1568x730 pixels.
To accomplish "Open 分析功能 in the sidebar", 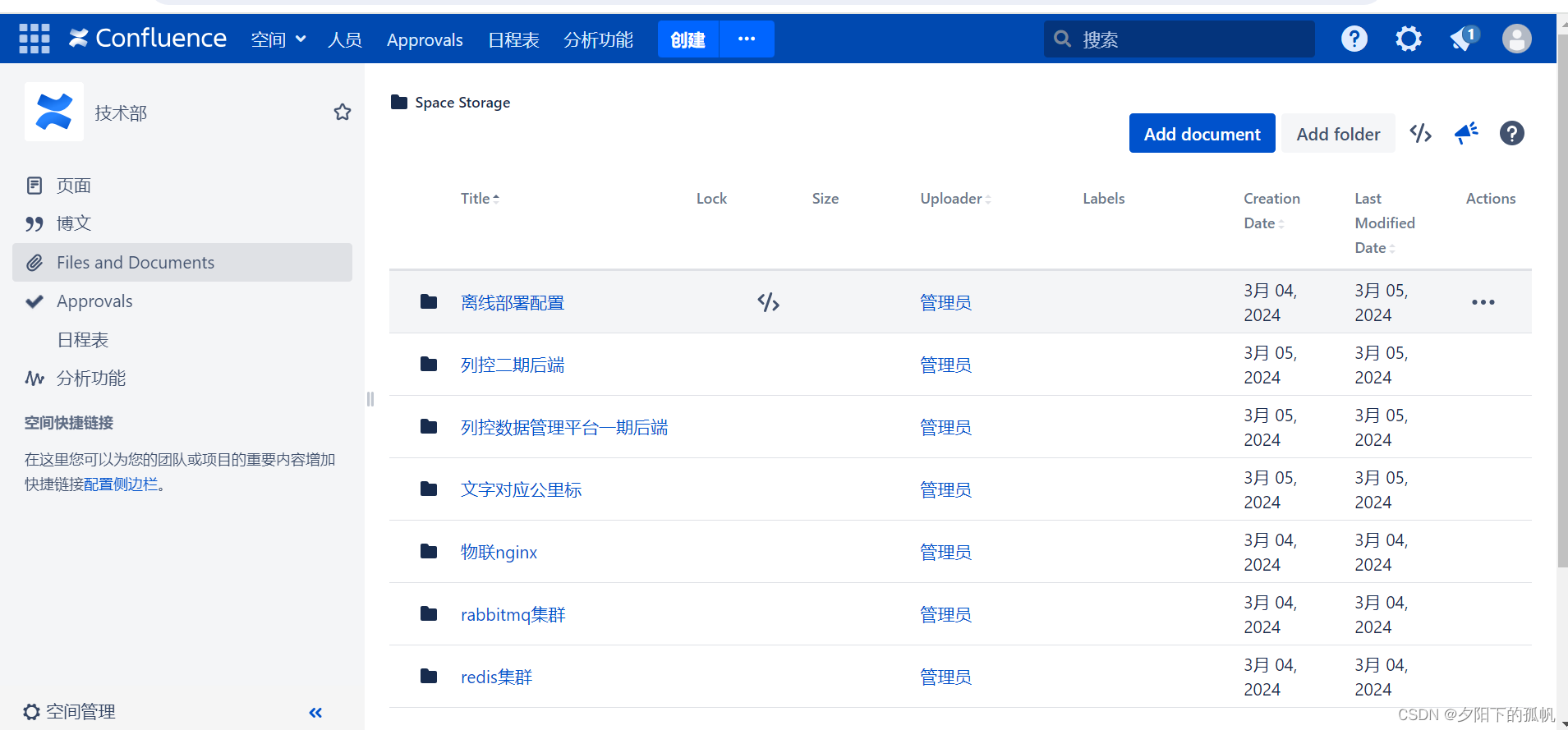I will (182, 379).
